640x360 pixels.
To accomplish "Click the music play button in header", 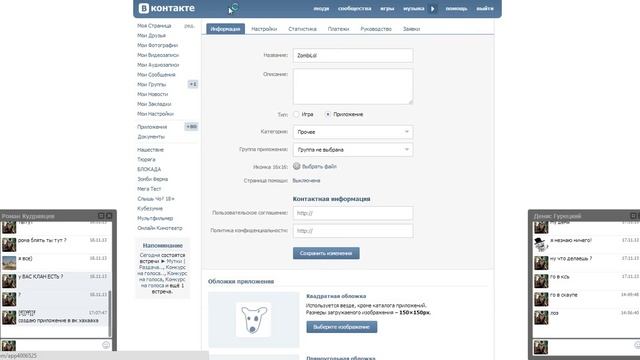I will (x=433, y=9).
